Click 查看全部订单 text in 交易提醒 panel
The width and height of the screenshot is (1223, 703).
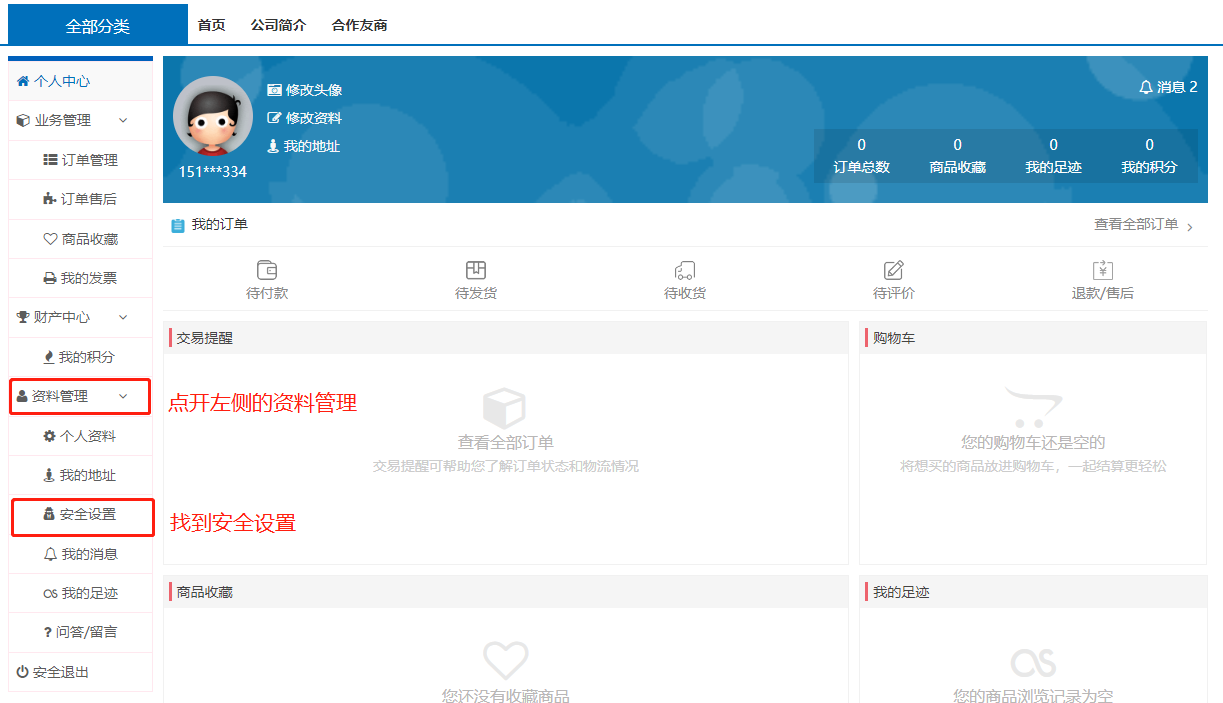pyautogui.click(x=506, y=442)
